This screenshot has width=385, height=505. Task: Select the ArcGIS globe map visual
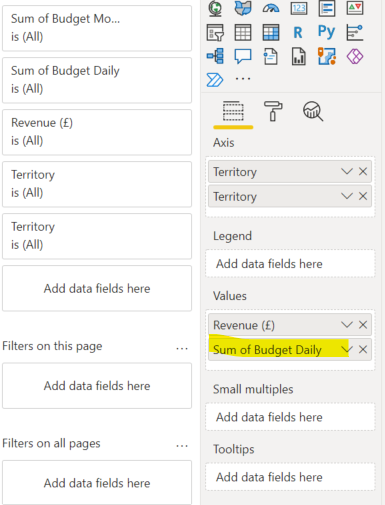(x=215, y=8)
